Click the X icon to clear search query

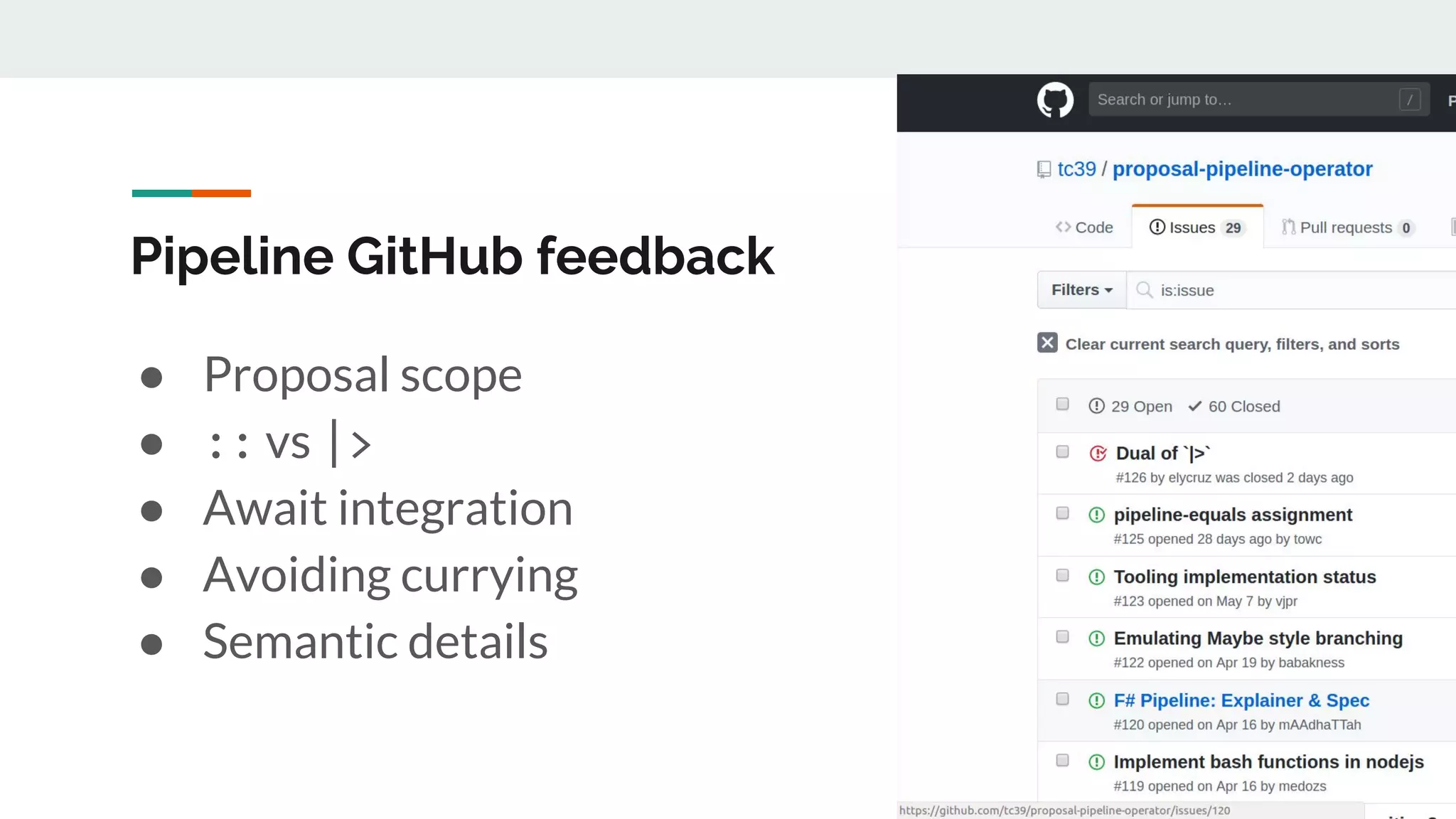(x=1047, y=343)
